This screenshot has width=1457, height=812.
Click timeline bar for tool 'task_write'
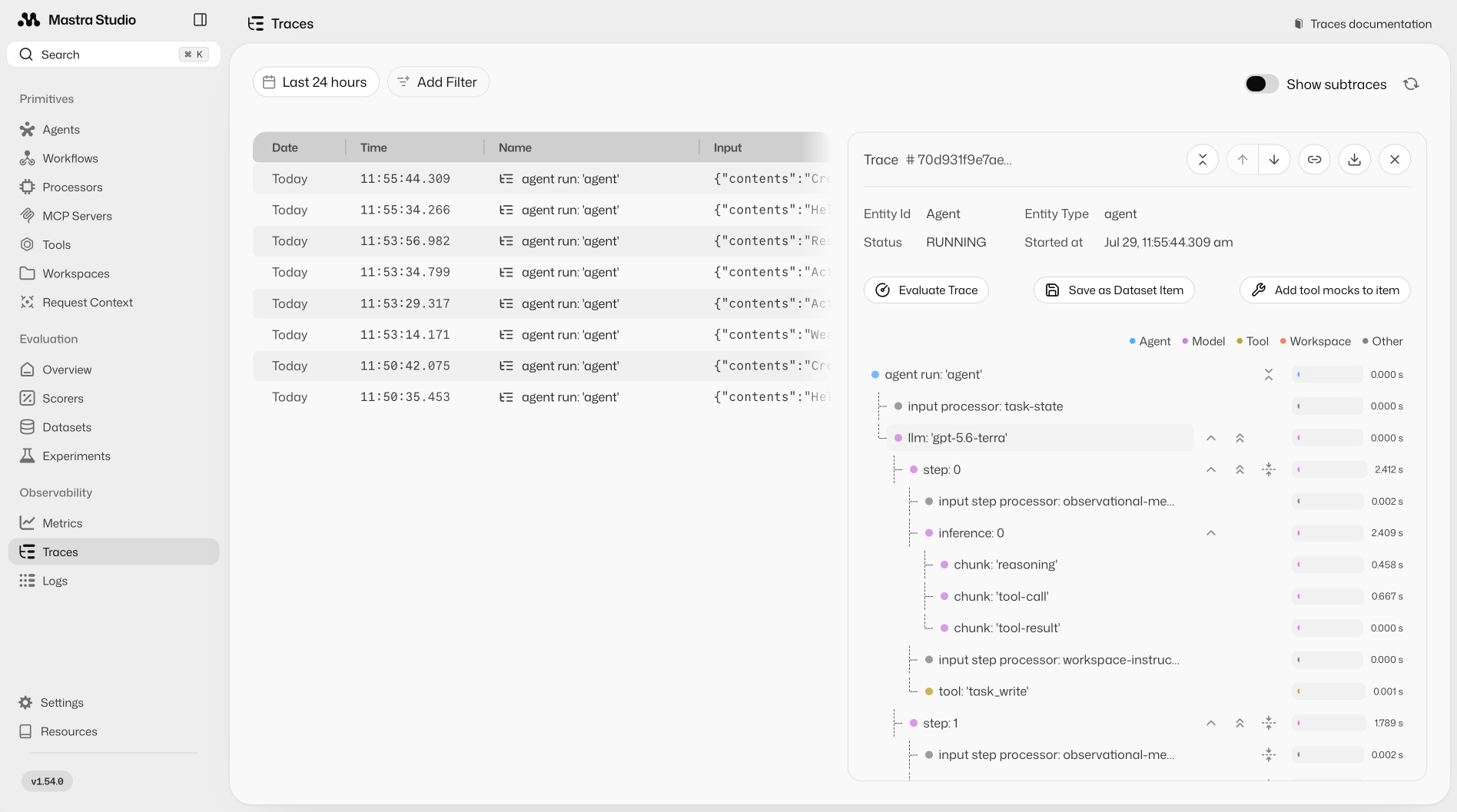(1329, 691)
